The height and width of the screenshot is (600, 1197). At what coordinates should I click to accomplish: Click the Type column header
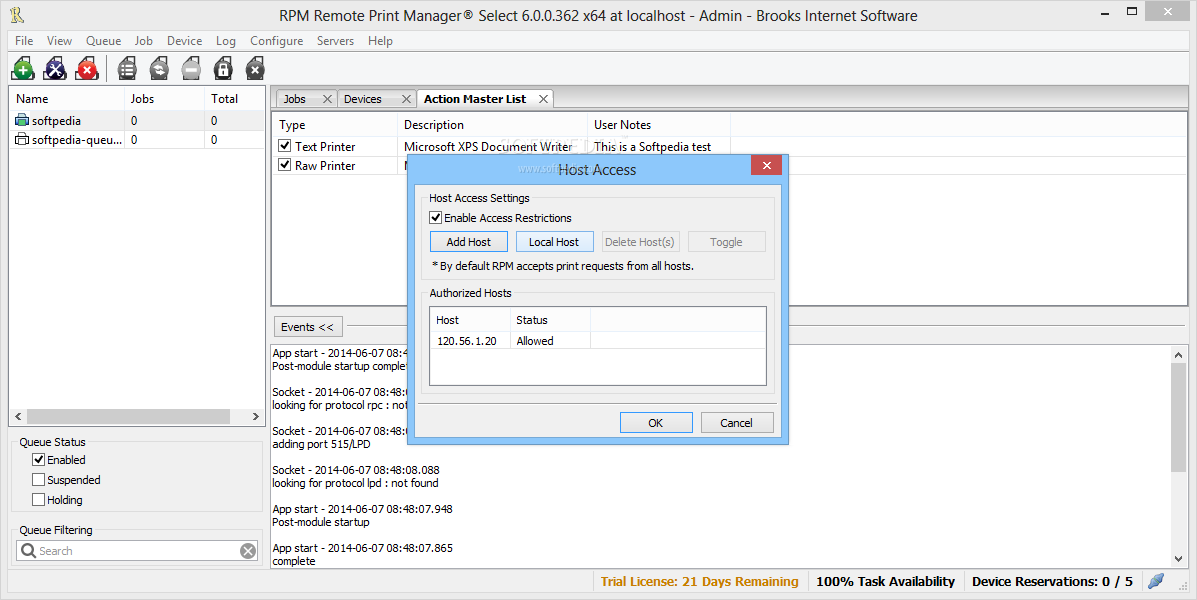335,124
